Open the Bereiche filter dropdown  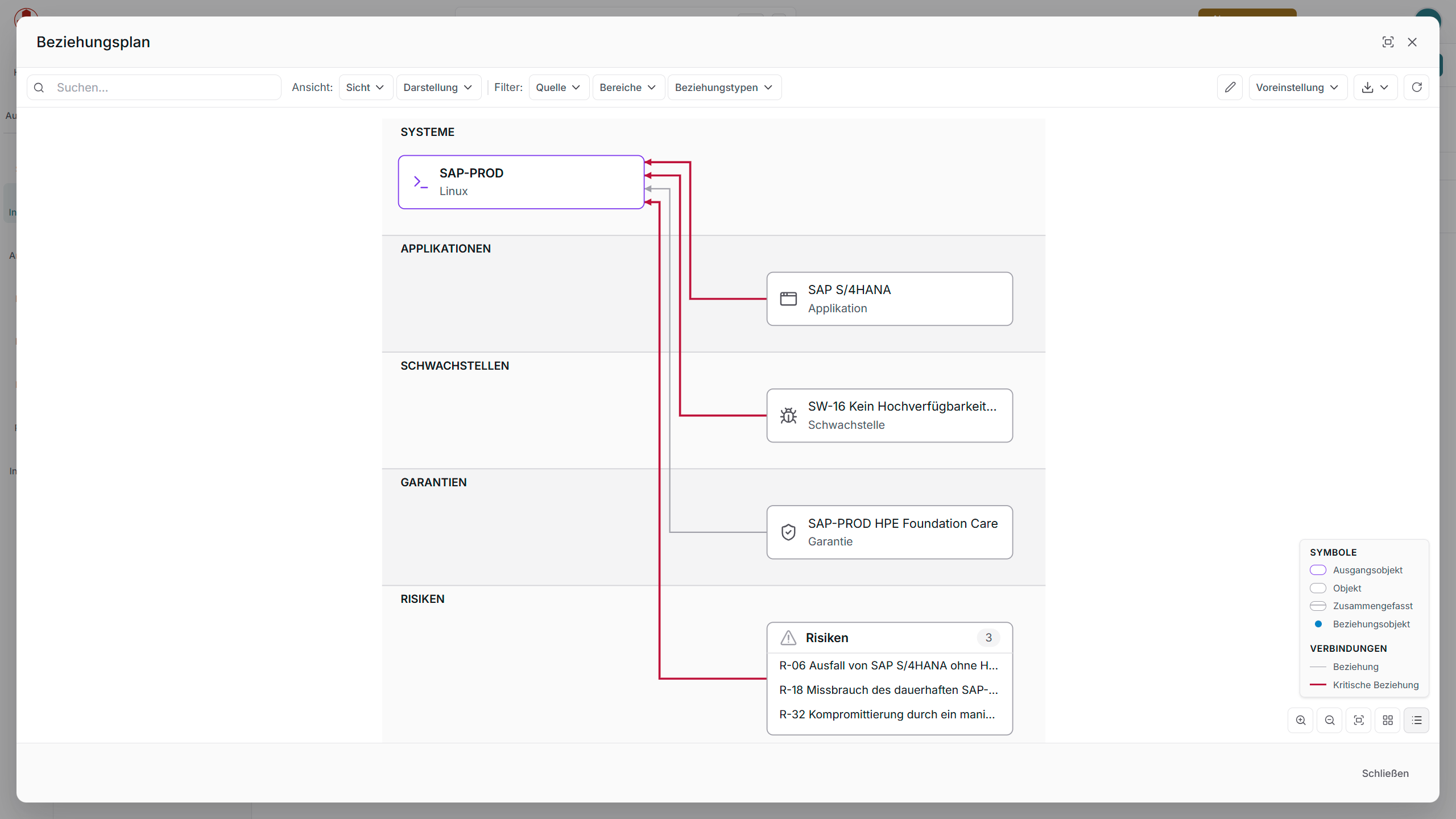(x=628, y=87)
